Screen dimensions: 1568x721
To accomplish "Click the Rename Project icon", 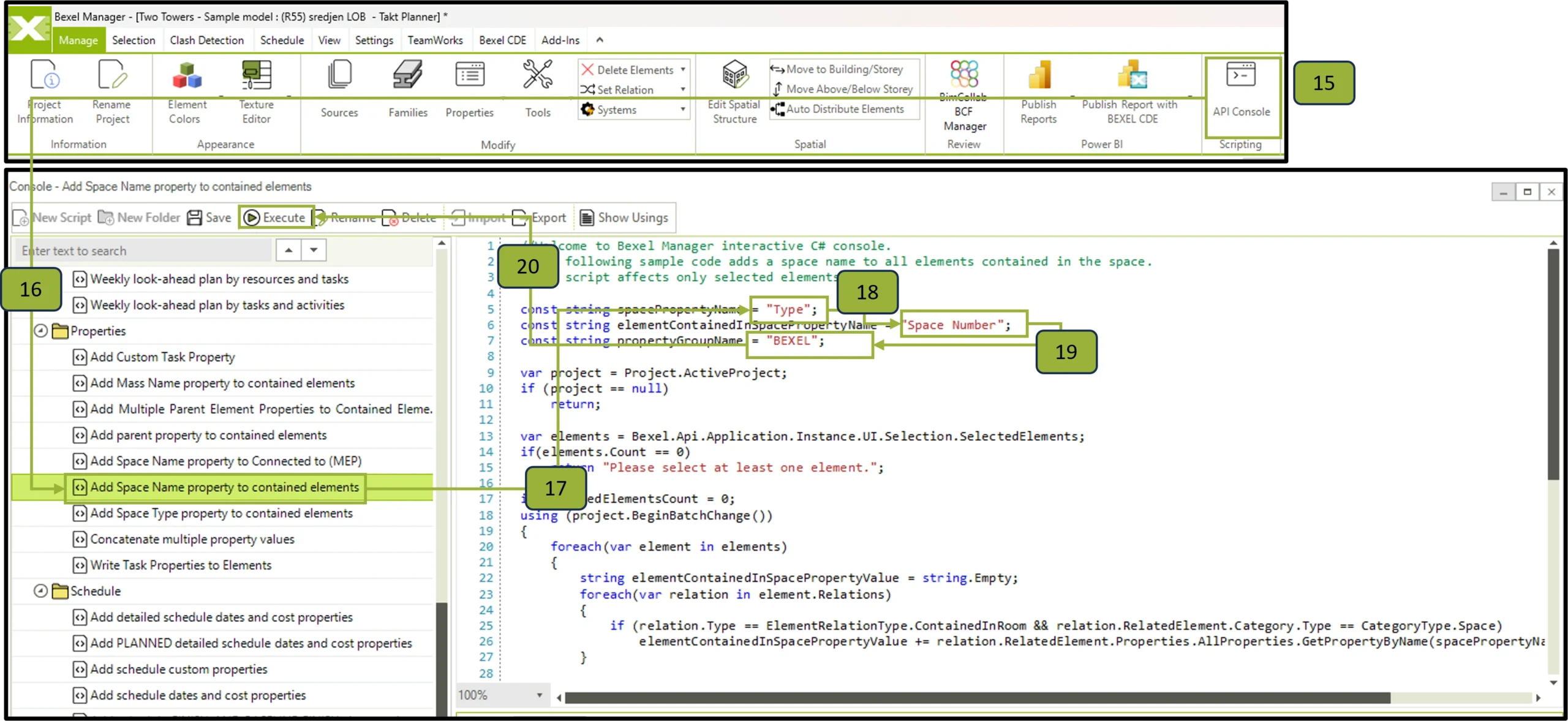I will point(112,75).
